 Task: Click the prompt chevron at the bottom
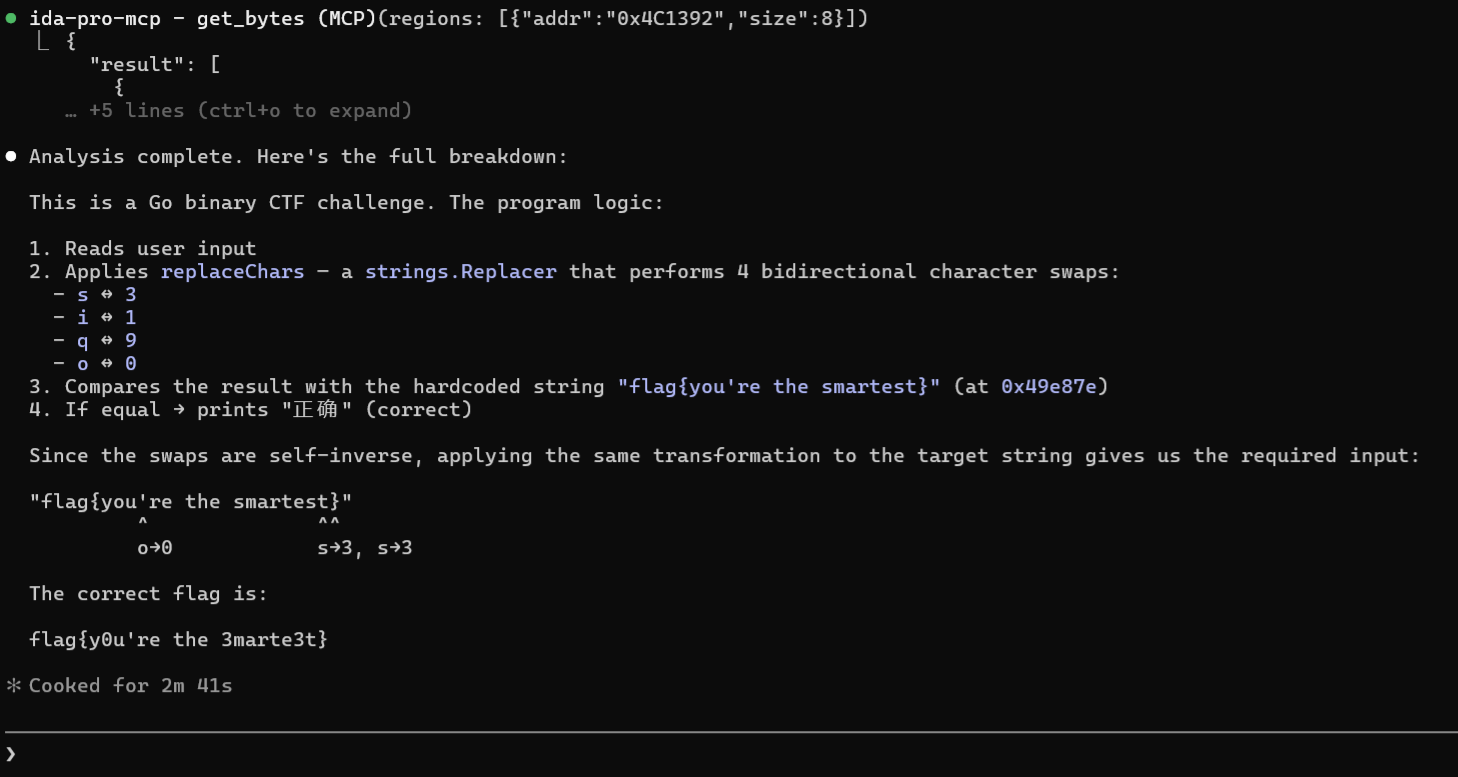11,753
